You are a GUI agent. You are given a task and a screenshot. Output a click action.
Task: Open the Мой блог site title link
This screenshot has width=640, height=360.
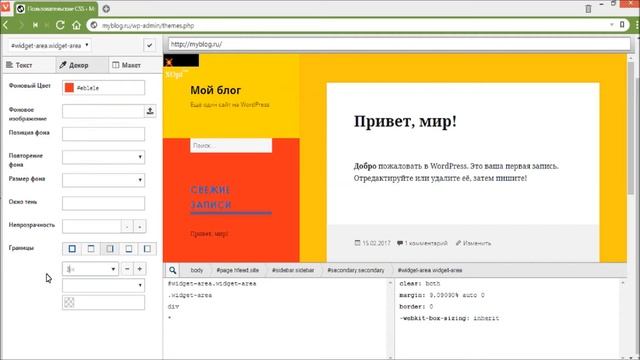point(216,90)
